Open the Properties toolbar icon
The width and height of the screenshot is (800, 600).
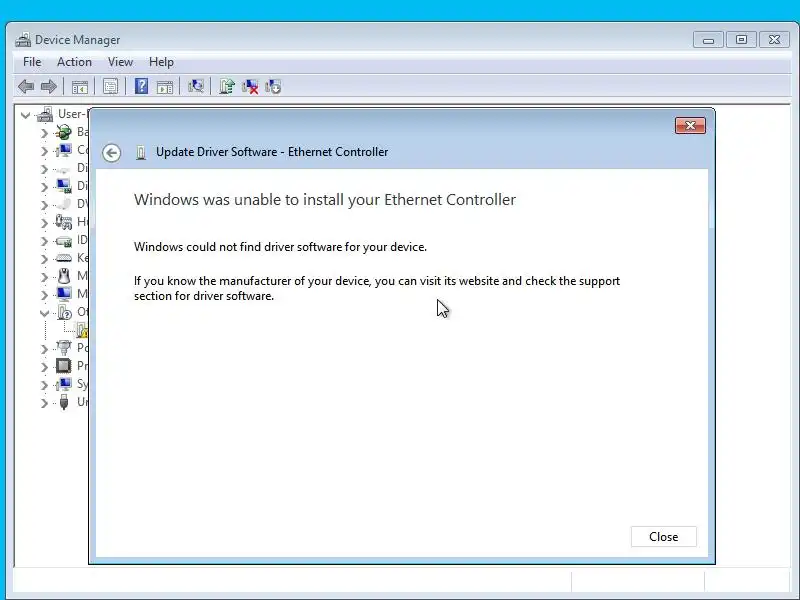[x=110, y=87]
